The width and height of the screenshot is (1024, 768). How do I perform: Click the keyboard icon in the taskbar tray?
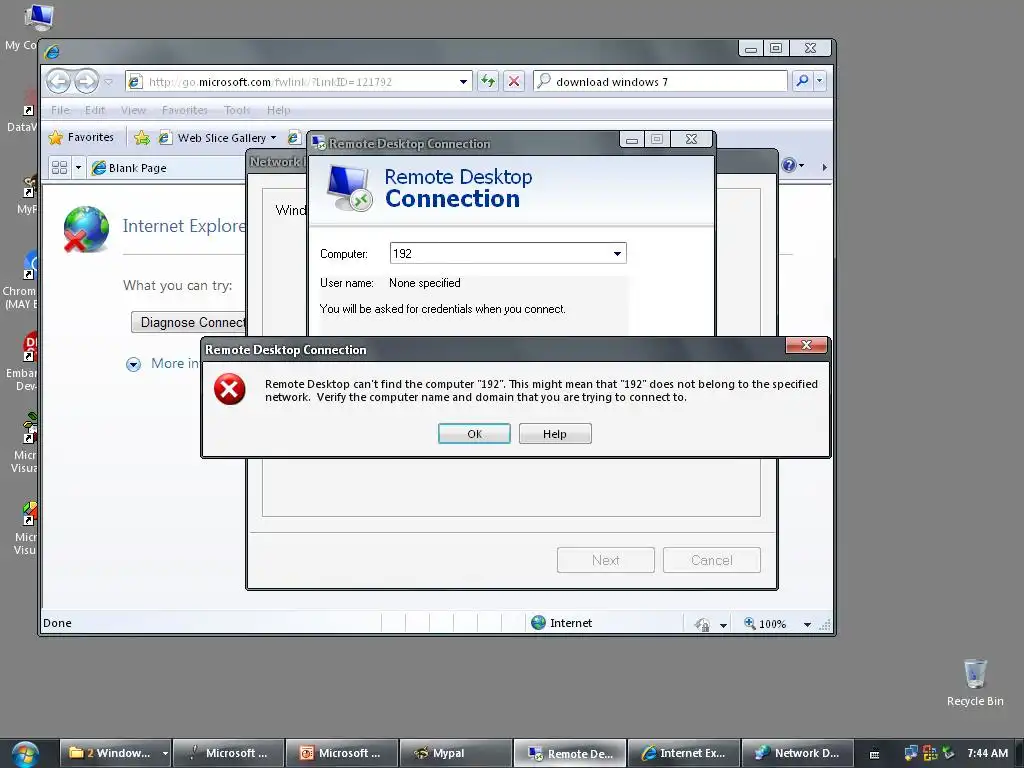pos(874,754)
